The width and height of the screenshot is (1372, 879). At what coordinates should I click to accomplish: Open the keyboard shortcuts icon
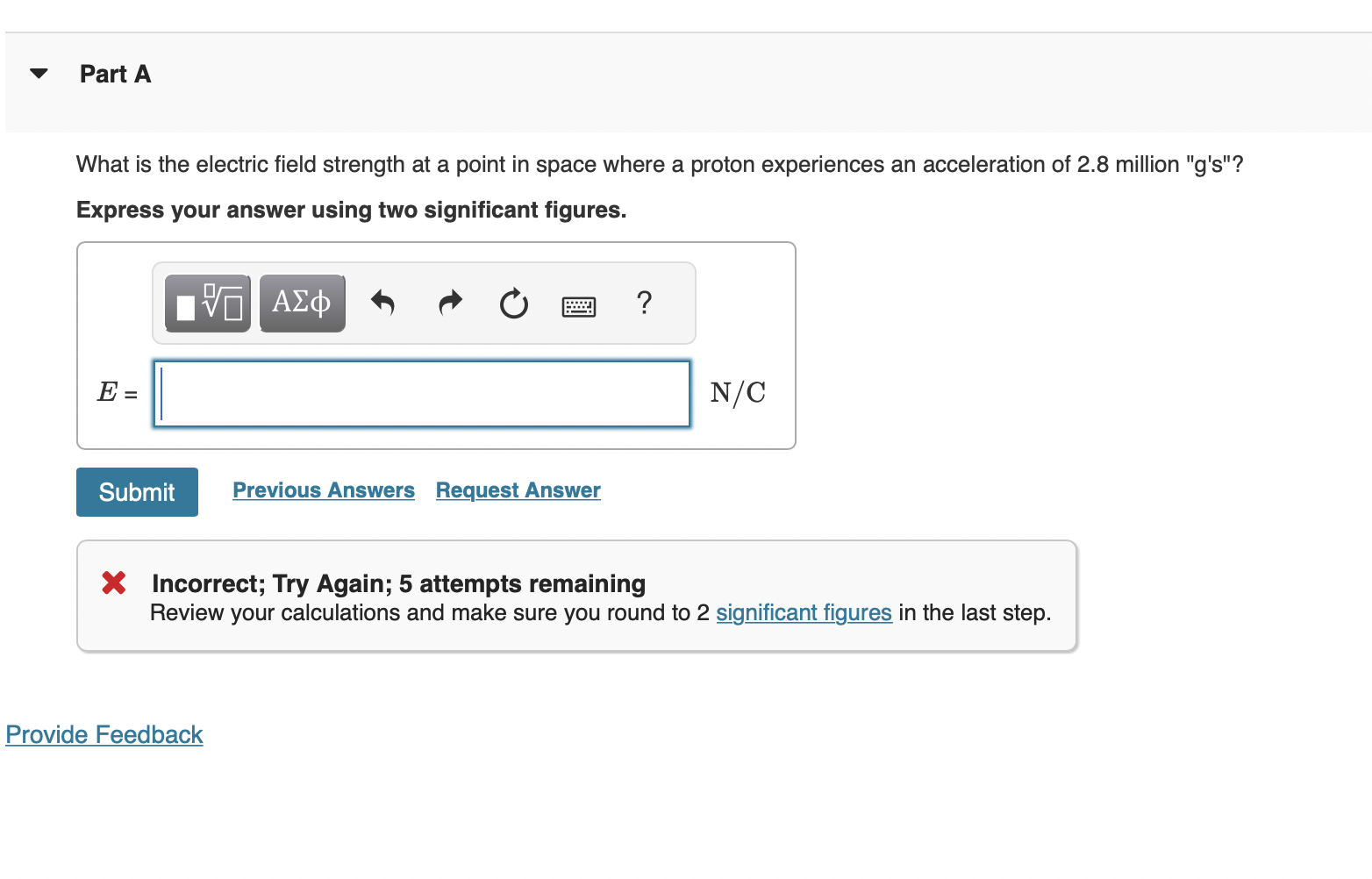(578, 306)
